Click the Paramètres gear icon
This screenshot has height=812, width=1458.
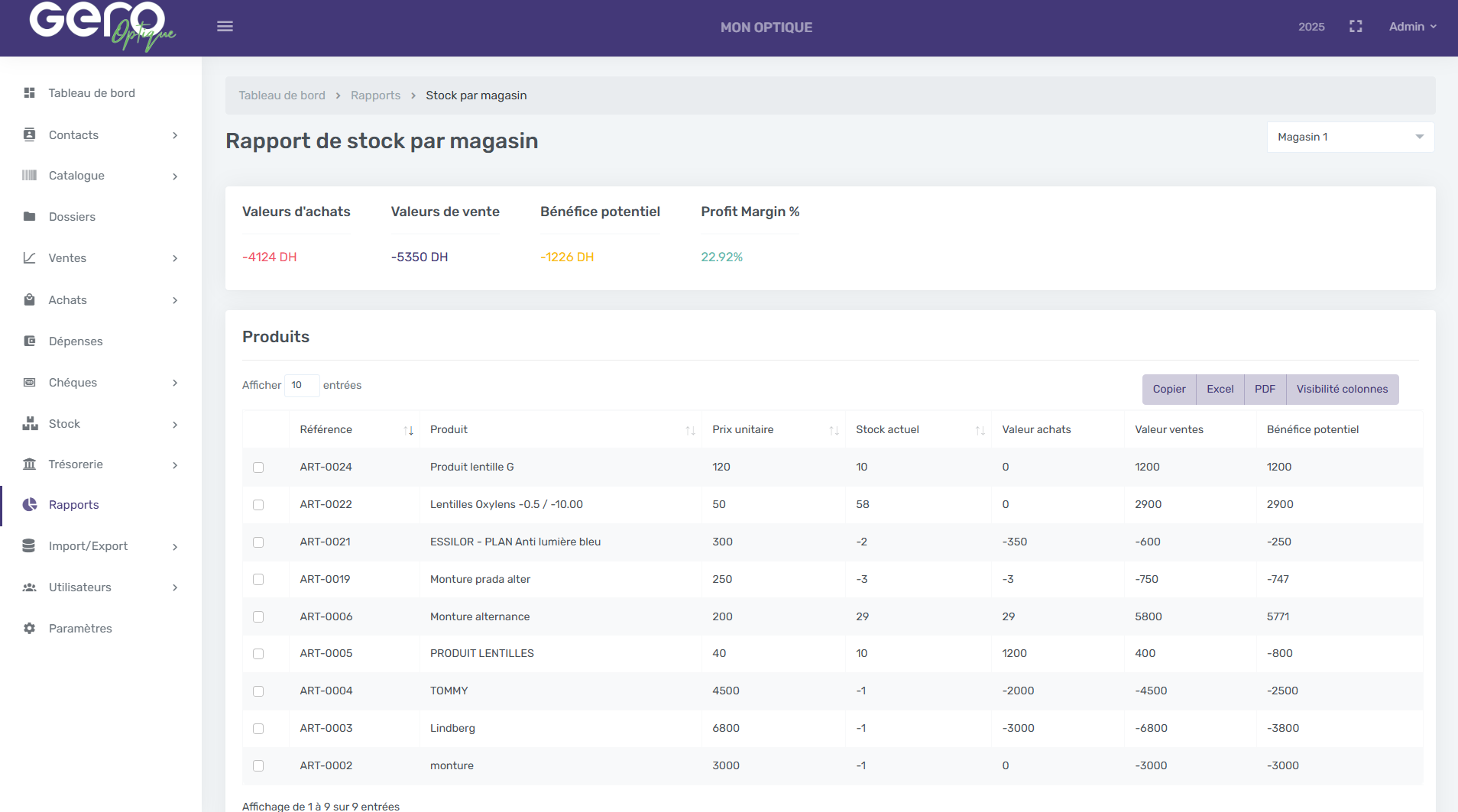tap(30, 629)
